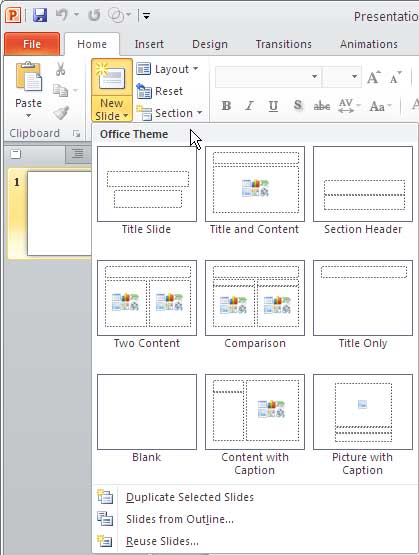The height and width of the screenshot is (555, 419).
Task: Click the Format Painter brush icon
Action: point(61,113)
